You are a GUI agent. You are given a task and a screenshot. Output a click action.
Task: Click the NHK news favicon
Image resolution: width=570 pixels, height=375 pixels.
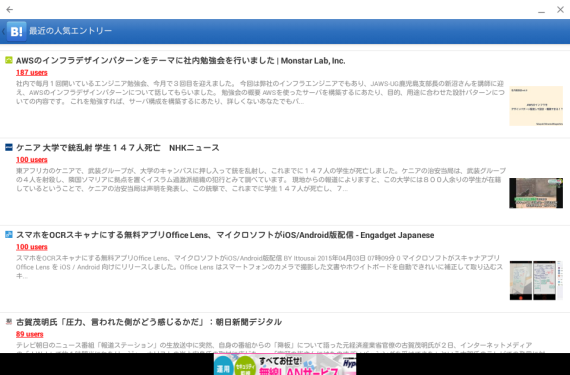click(x=9, y=147)
